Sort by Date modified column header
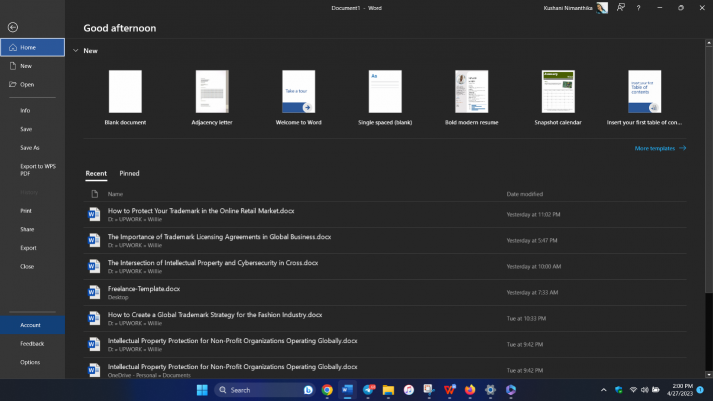 click(525, 194)
